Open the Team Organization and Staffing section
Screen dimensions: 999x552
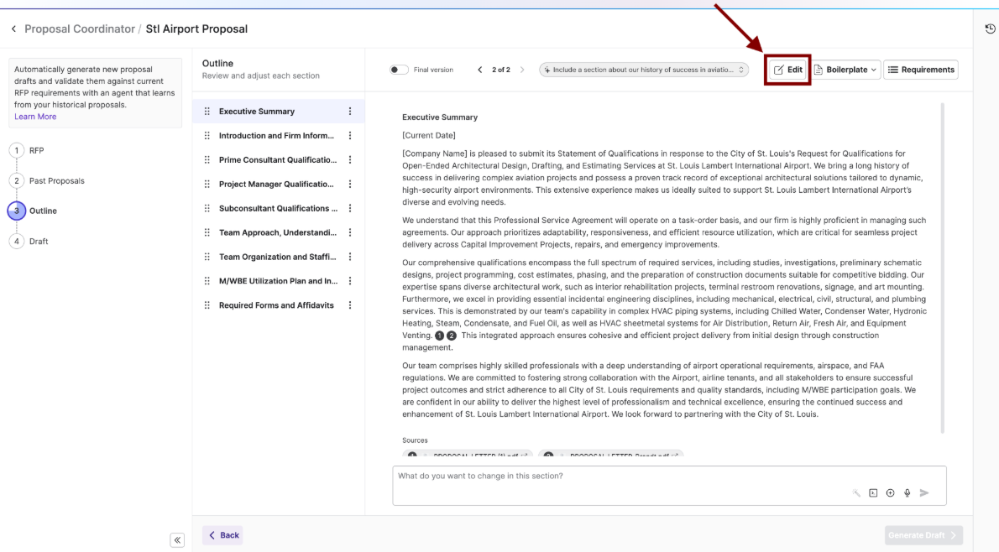(x=277, y=257)
